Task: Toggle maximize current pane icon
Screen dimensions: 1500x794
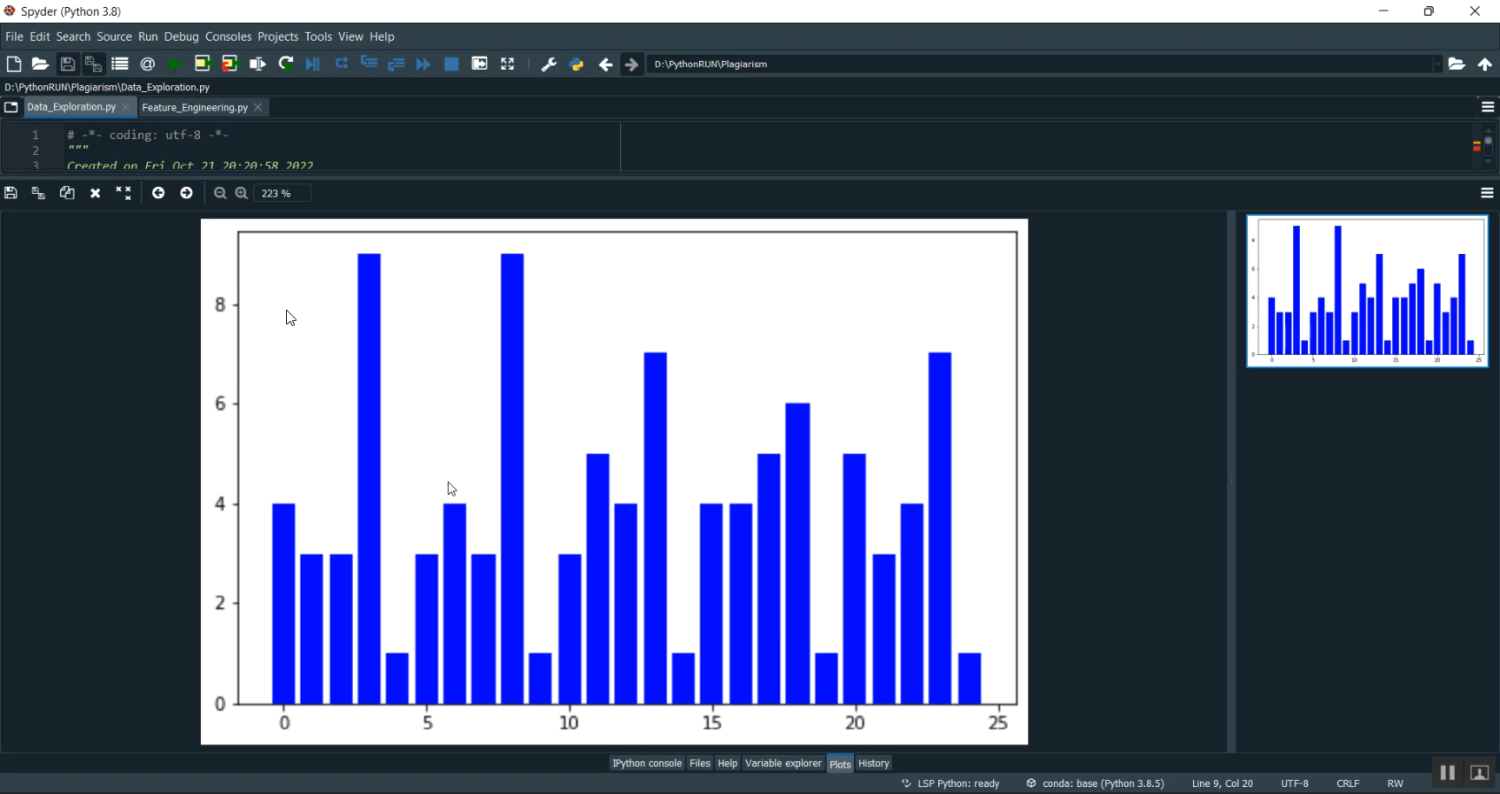Action: (507, 64)
